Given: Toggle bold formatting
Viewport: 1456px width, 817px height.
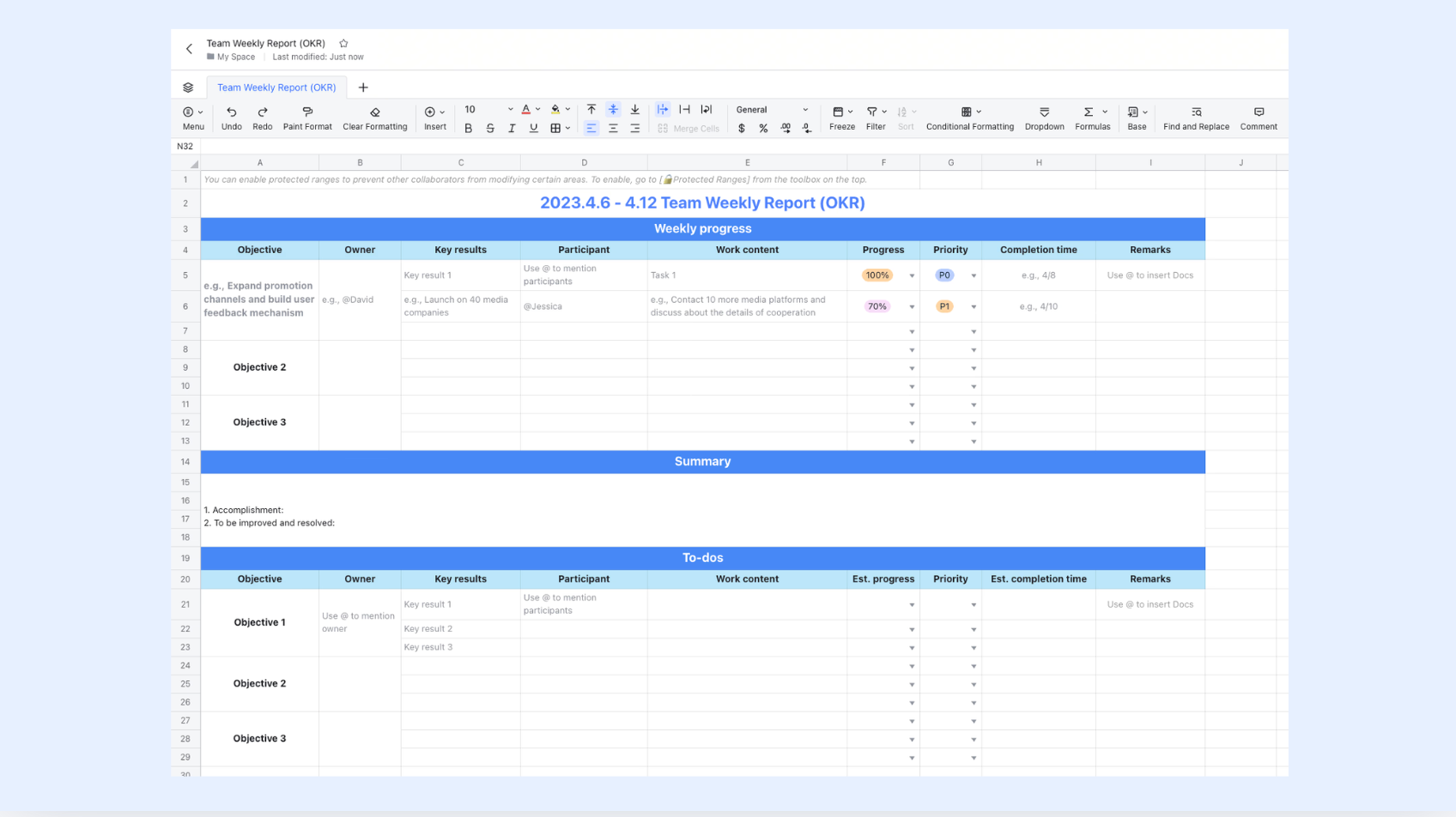Looking at the screenshot, I should (x=468, y=129).
